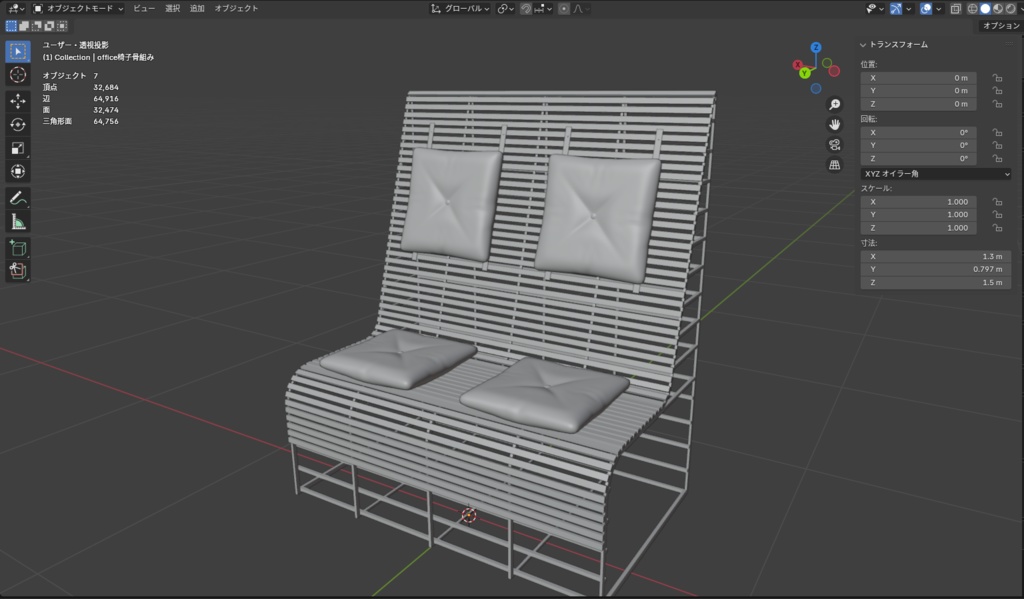The width and height of the screenshot is (1024, 599).
Task: Switch to solid viewport shading
Action: click(x=985, y=9)
